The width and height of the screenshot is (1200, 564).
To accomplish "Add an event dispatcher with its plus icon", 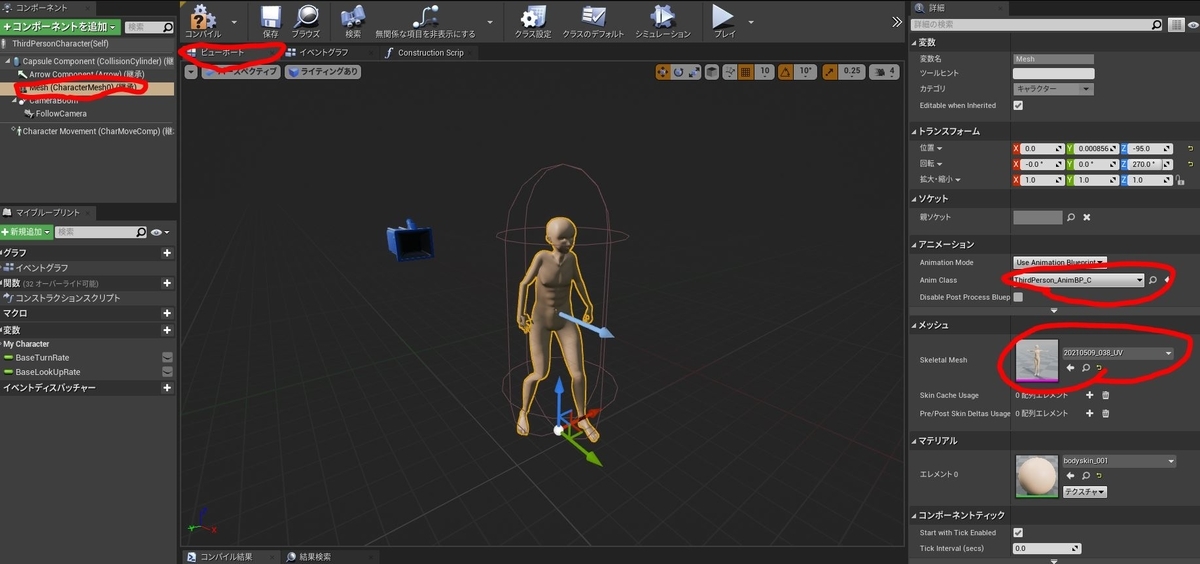I will [x=167, y=387].
